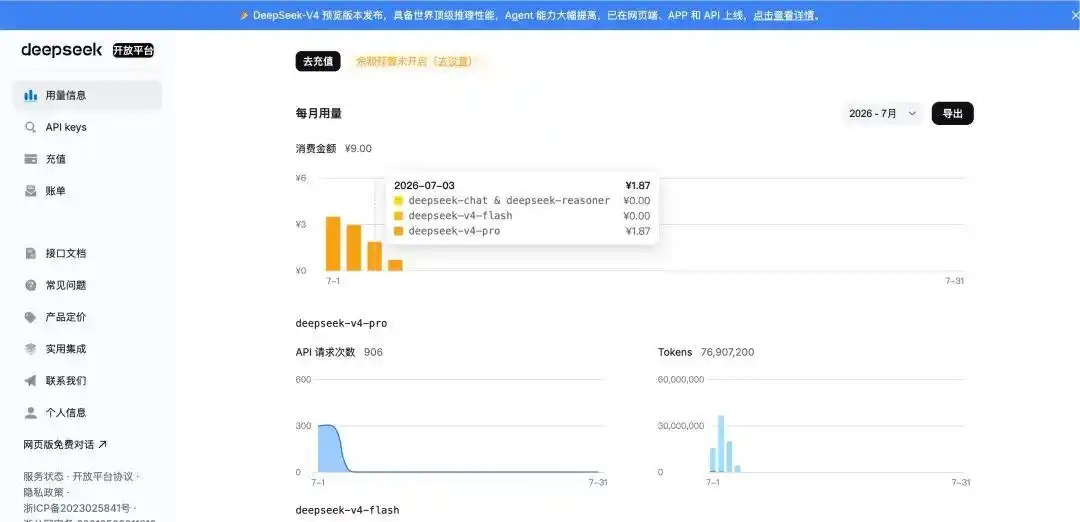Click the 联系我们 megaphone icon
This screenshot has height=522, width=1080.
click(x=30, y=381)
